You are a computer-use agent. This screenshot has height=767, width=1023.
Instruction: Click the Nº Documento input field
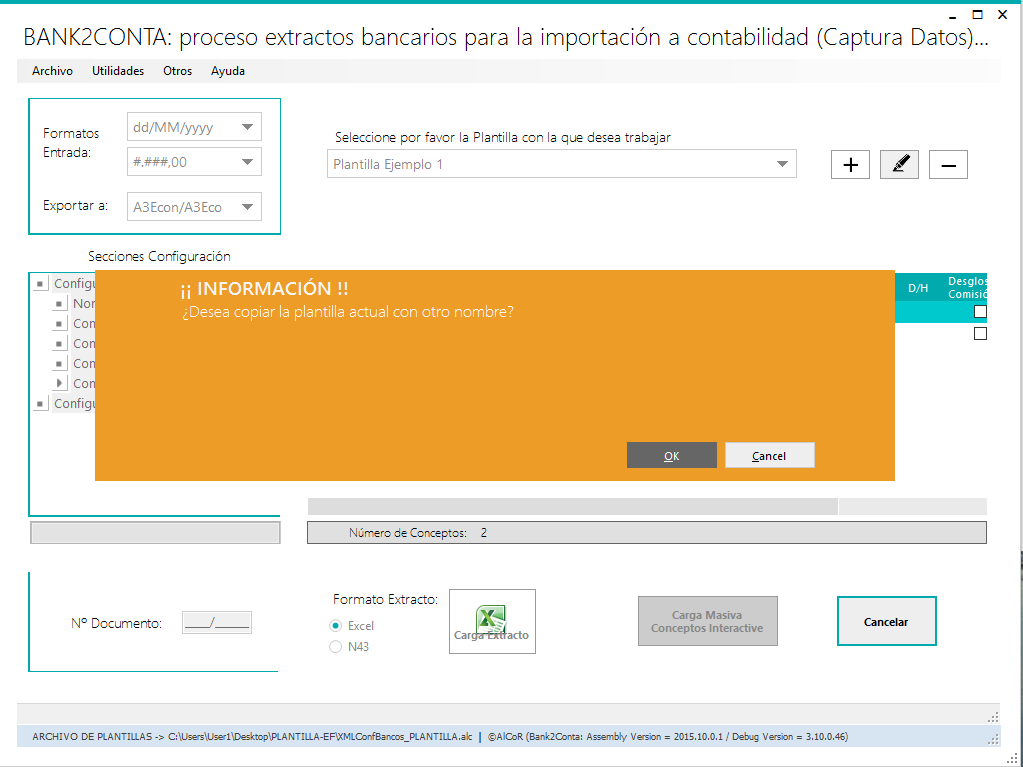click(x=217, y=623)
